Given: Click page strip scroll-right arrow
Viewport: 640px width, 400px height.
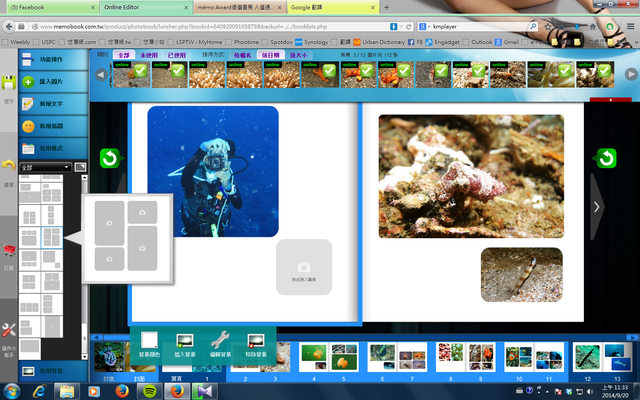Looking at the screenshot, I should click(x=632, y=338).
